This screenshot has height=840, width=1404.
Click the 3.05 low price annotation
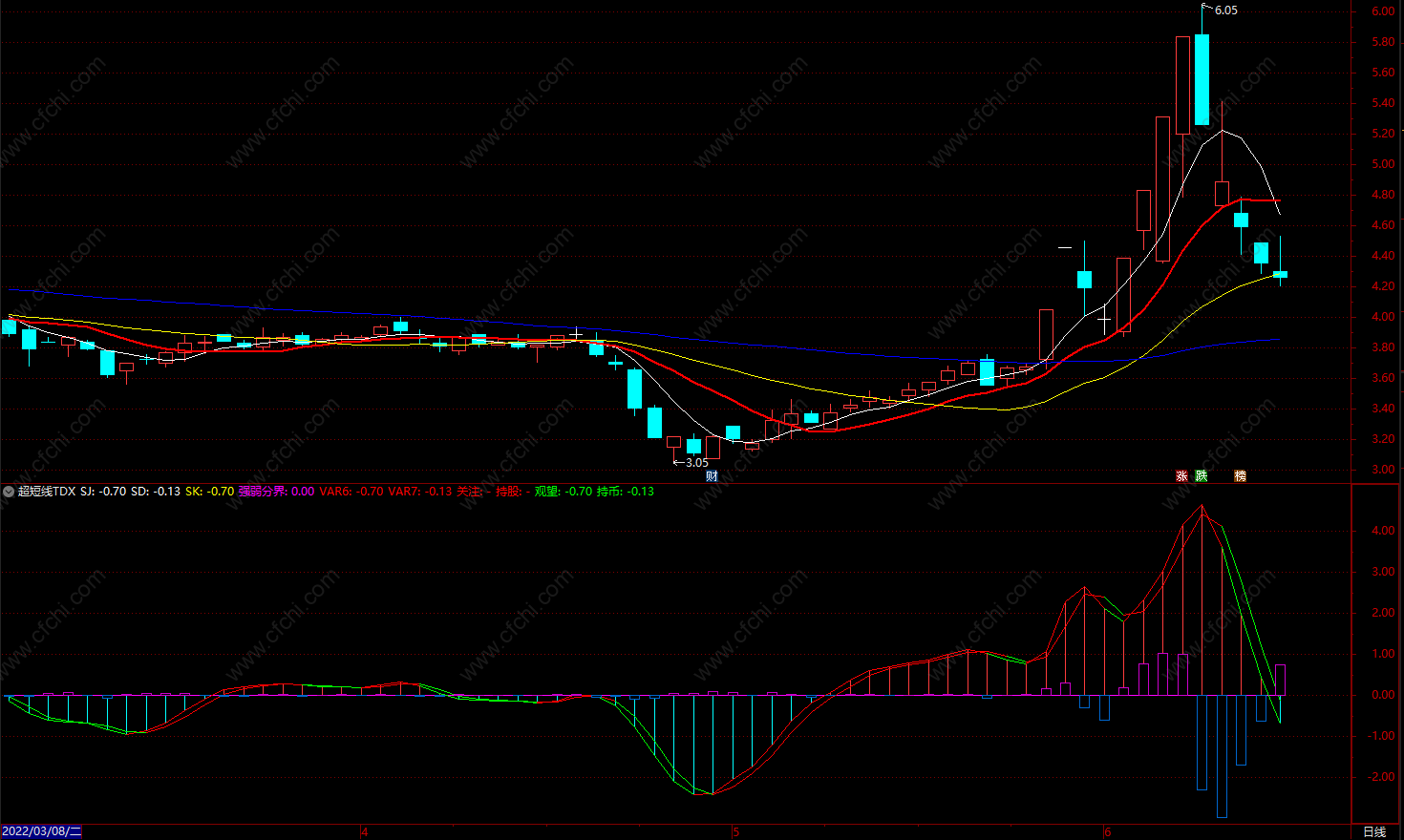[697, 463]
